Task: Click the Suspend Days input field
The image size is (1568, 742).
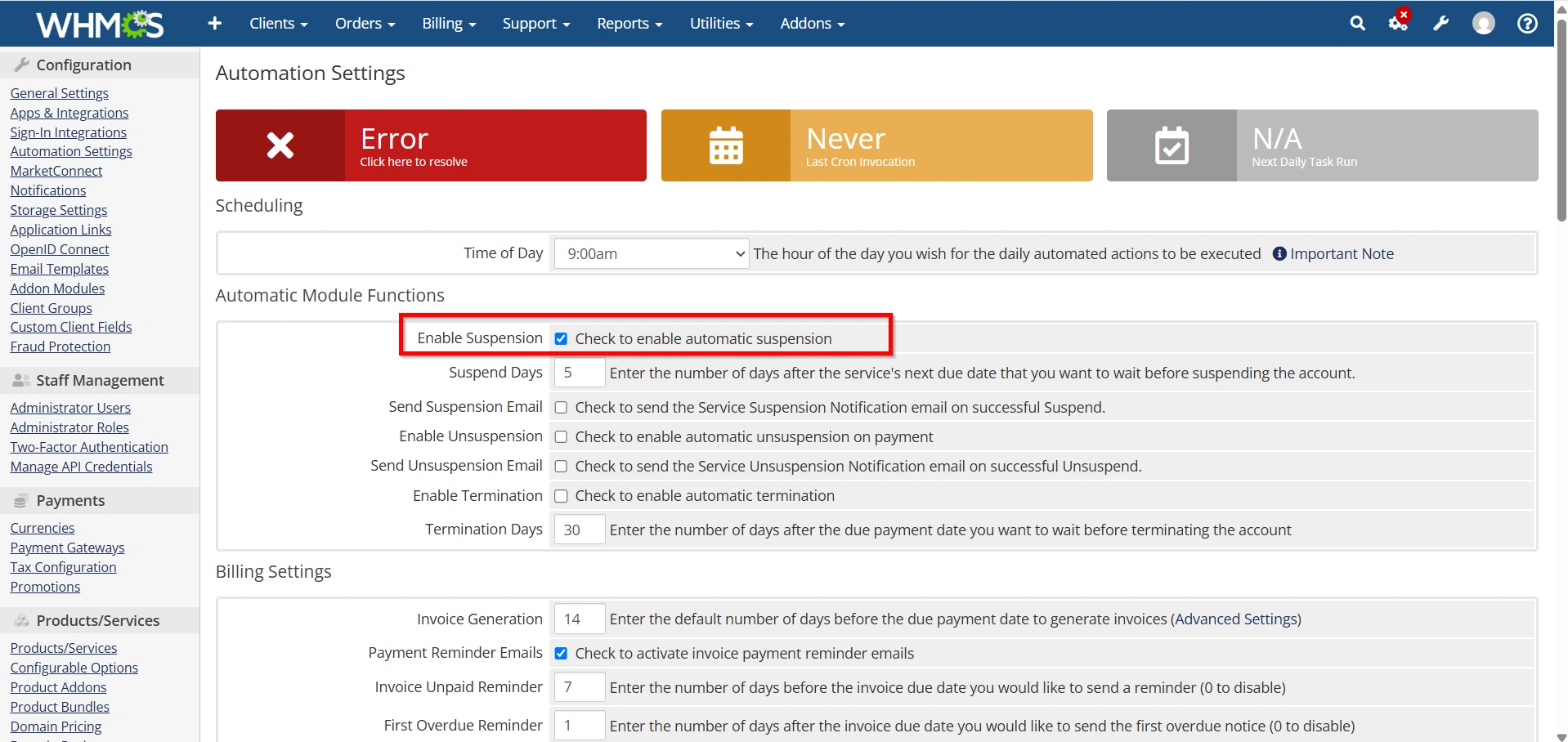Action: (580, 373)
